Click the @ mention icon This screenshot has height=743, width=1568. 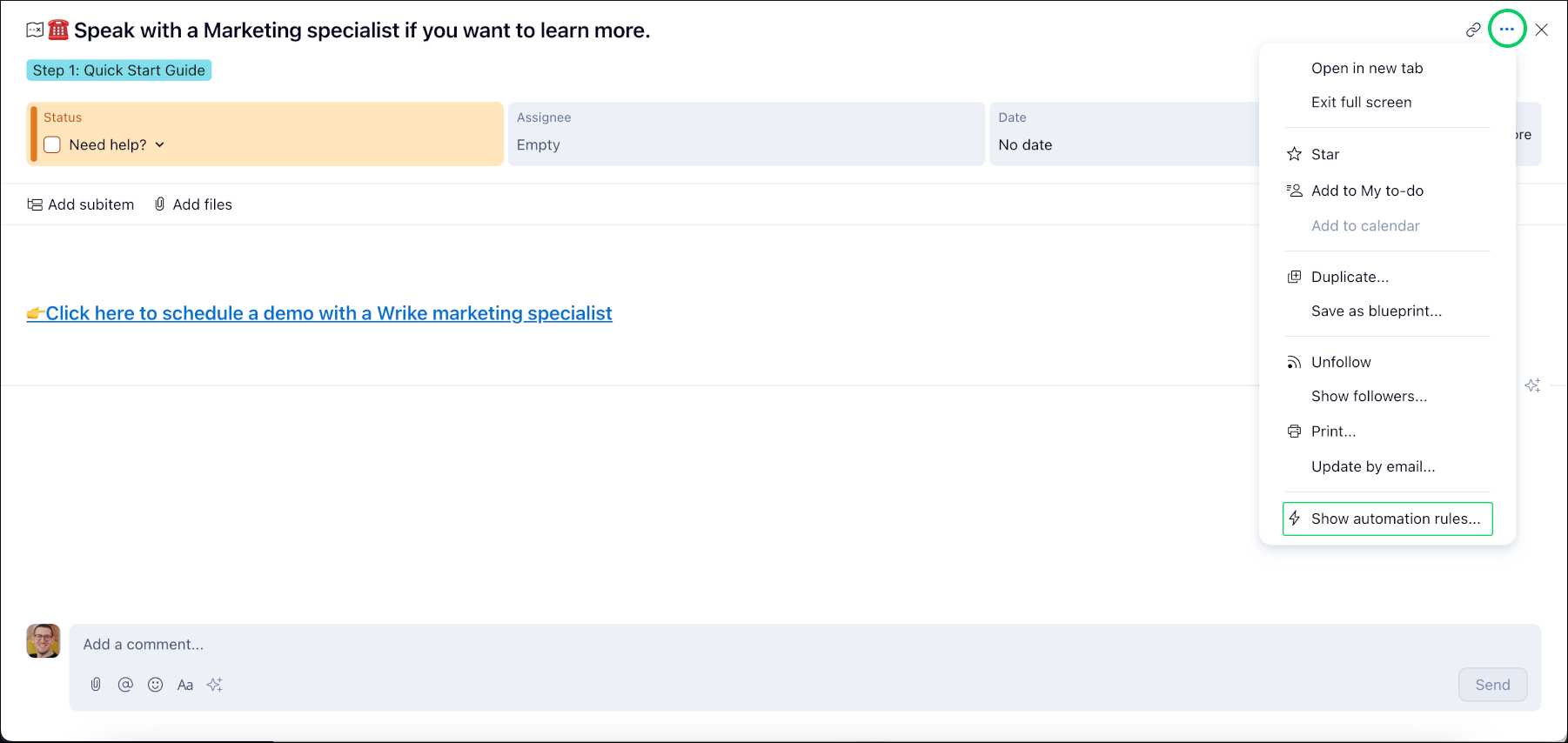tap(125, 685)
